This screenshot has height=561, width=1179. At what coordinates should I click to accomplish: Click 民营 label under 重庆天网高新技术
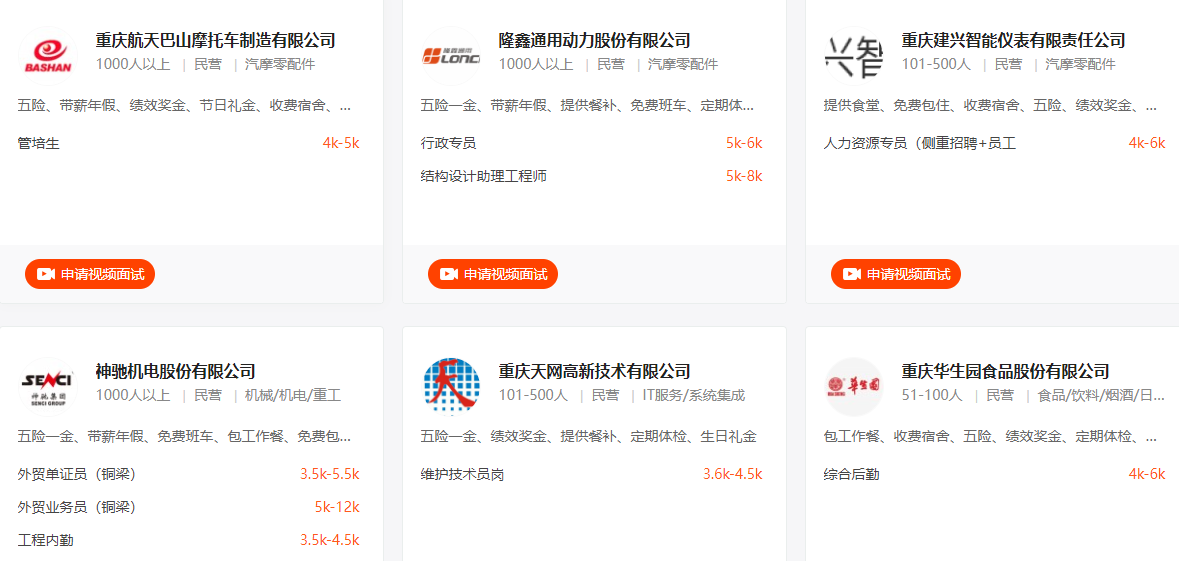(x=605, y=395)
